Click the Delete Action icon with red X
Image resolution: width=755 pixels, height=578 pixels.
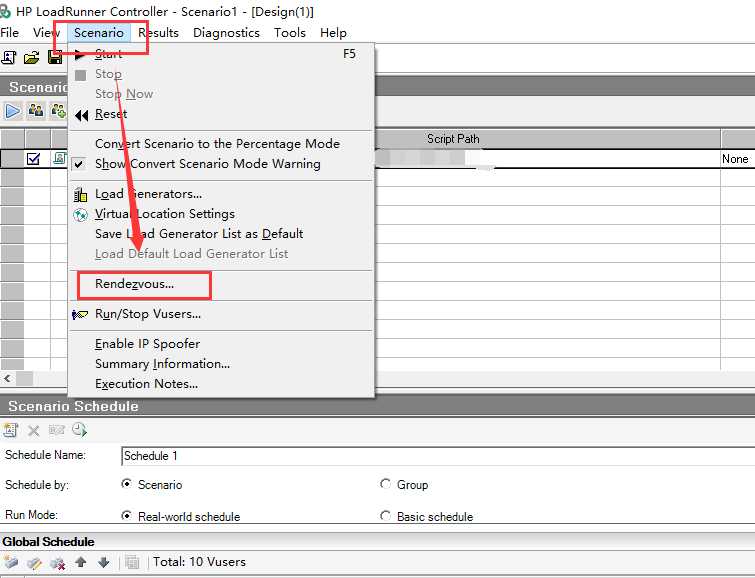point(57,562)
